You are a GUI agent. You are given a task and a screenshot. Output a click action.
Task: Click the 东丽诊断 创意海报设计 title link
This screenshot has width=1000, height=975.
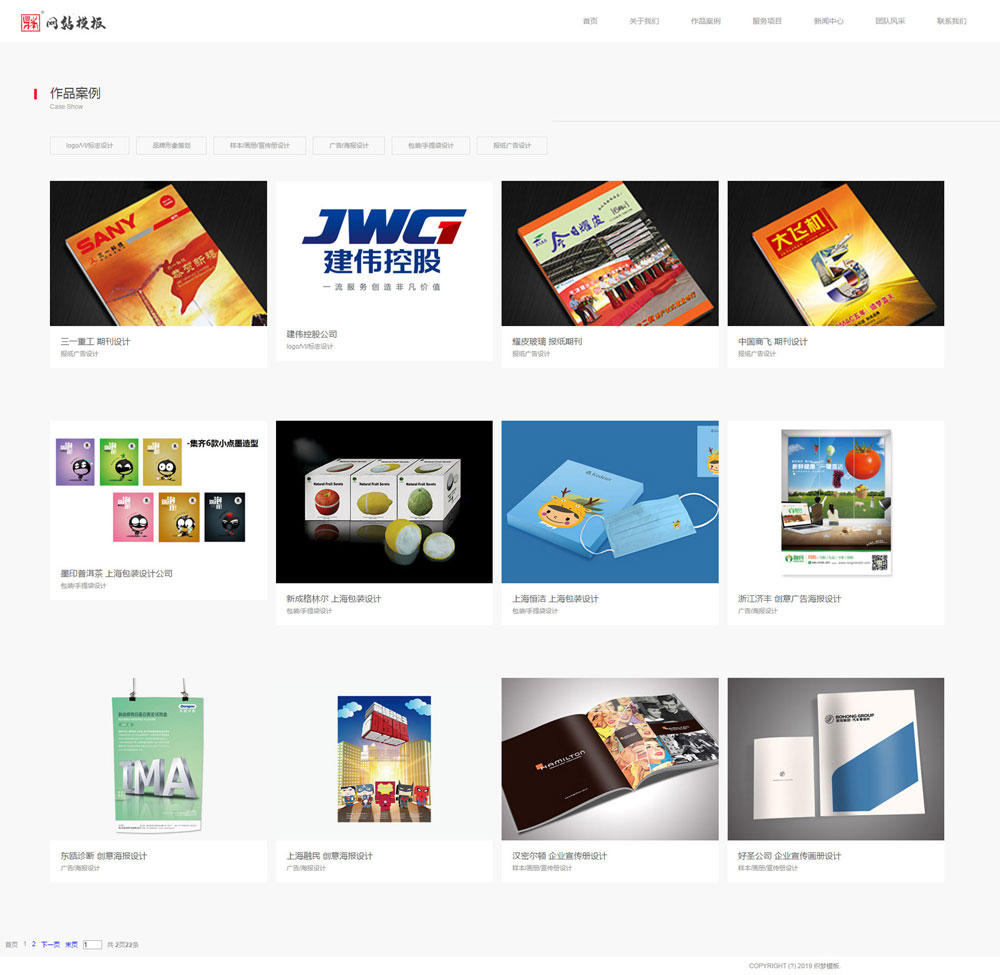[x=104, y=856]
